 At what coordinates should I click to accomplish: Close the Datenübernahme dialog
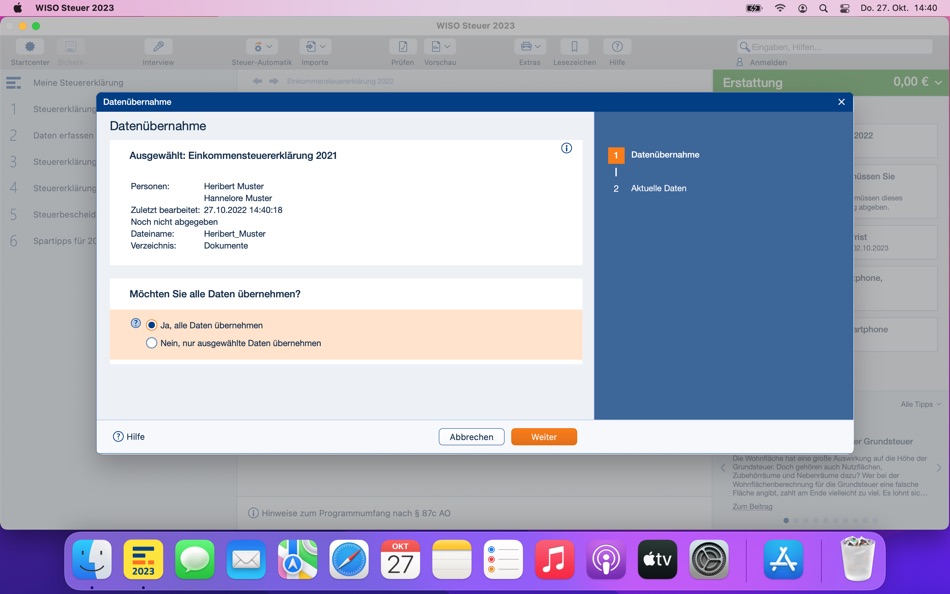pyautogui.click(x=841, y=102)
